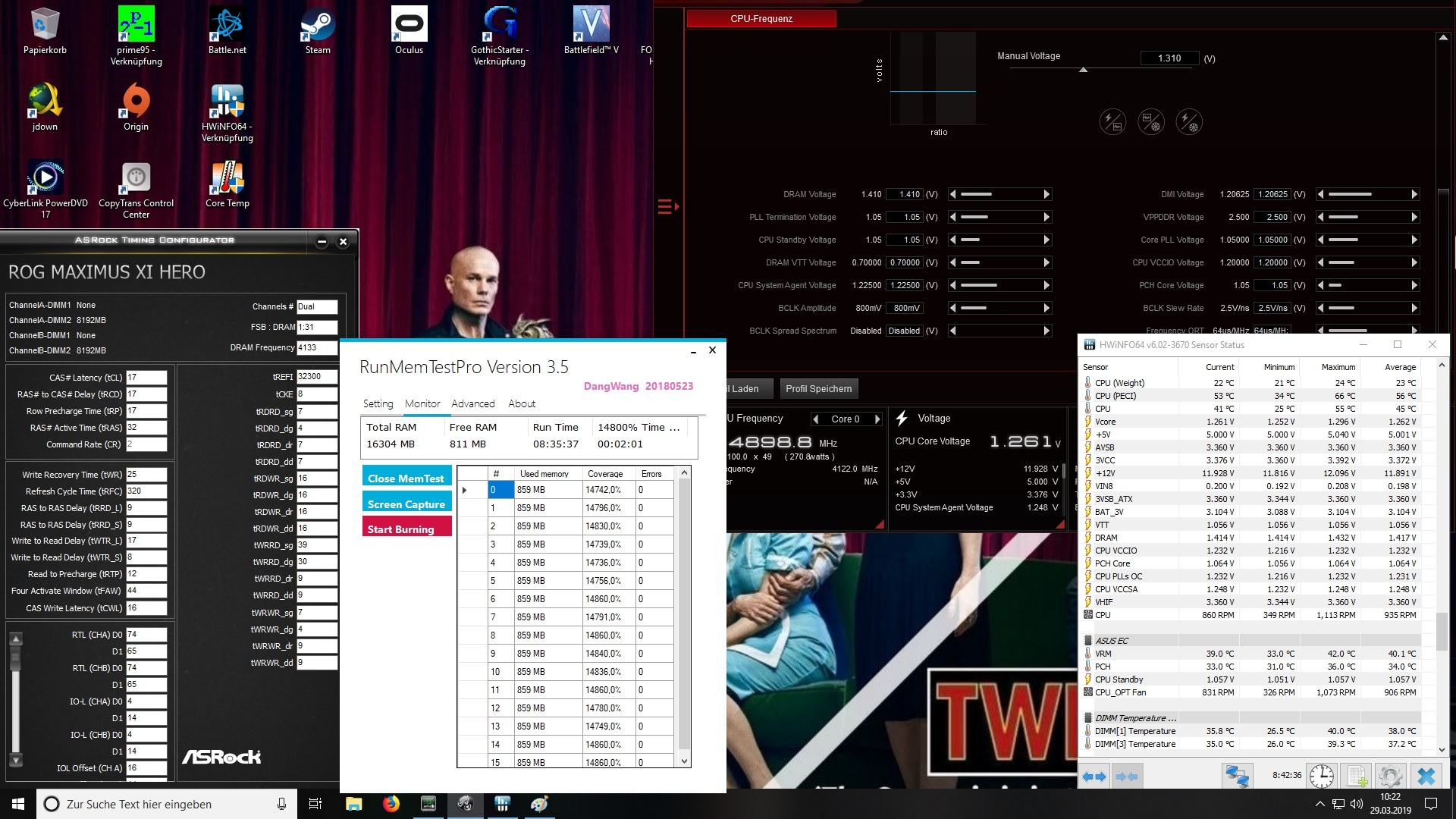
Task: Launch the Core Temp desktop icon
Action: pyautogui.click(x=227, y=185)
